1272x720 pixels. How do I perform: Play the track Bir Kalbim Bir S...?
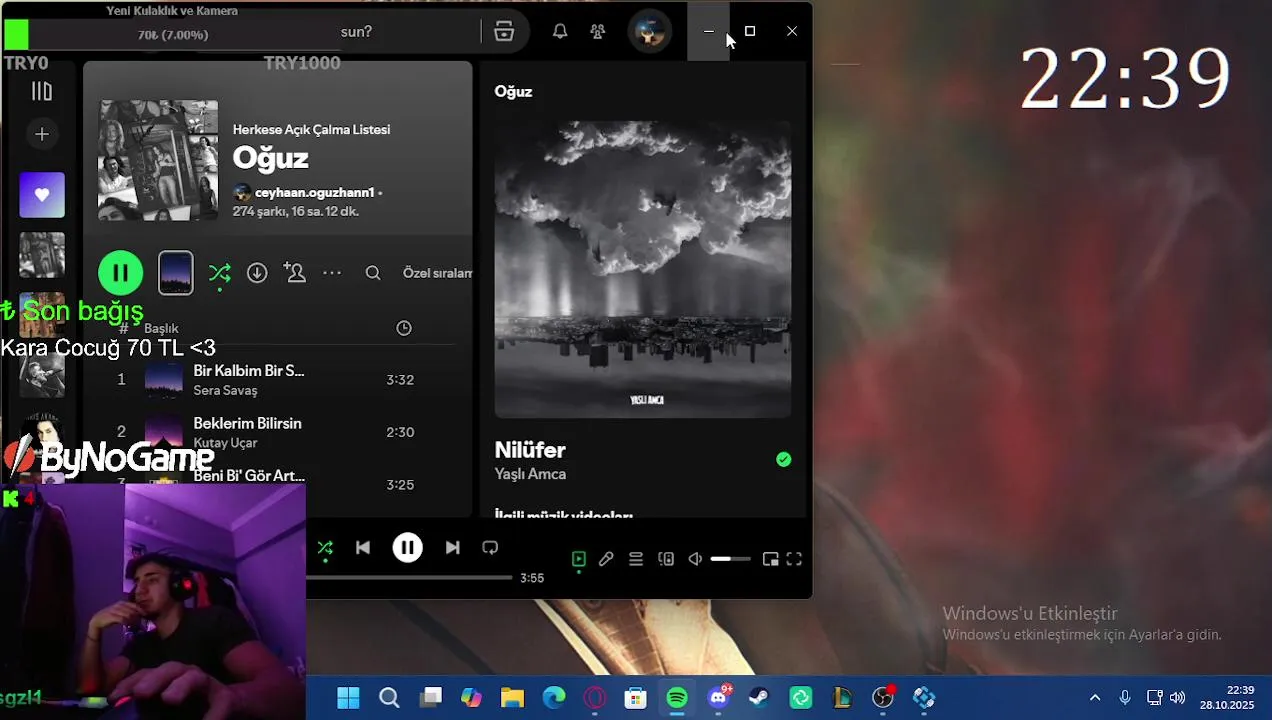249,371
